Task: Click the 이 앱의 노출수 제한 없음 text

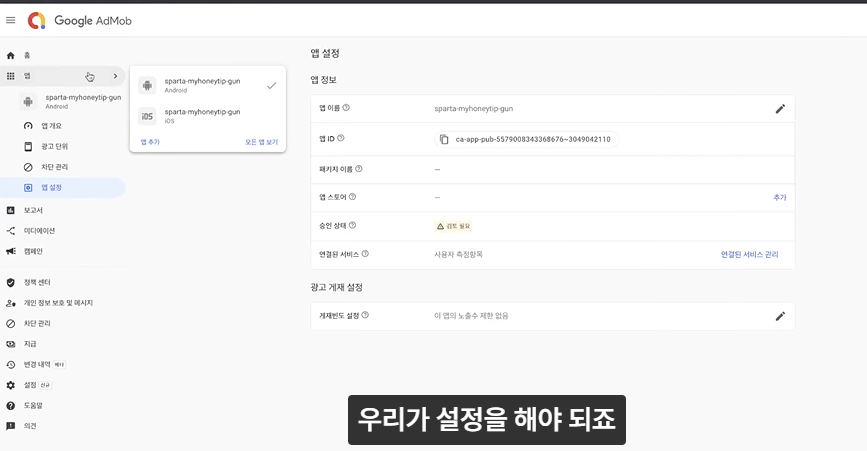Action: pyautogui.click(x=471, y=316)
